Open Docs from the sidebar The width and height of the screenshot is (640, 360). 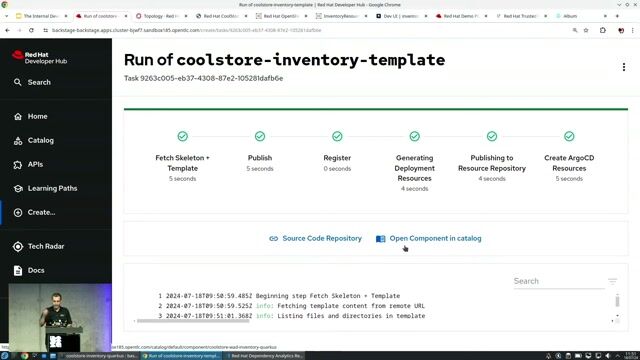(x=29, y=270)
